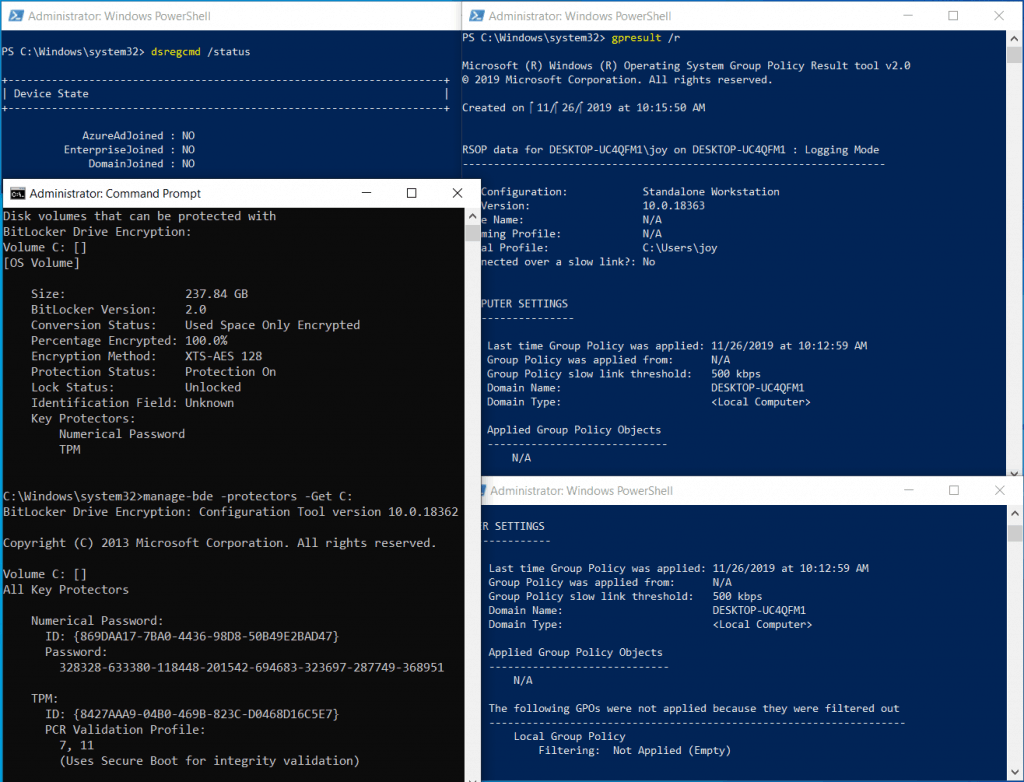
Task: Click the 'PCR Validation Profile:' label
Action: tap(125, 730)
